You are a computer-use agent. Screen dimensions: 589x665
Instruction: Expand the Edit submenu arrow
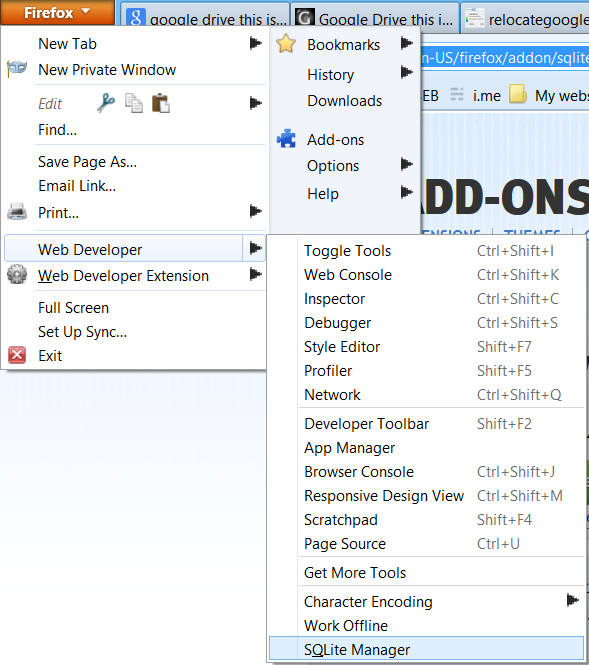point(255,103)
